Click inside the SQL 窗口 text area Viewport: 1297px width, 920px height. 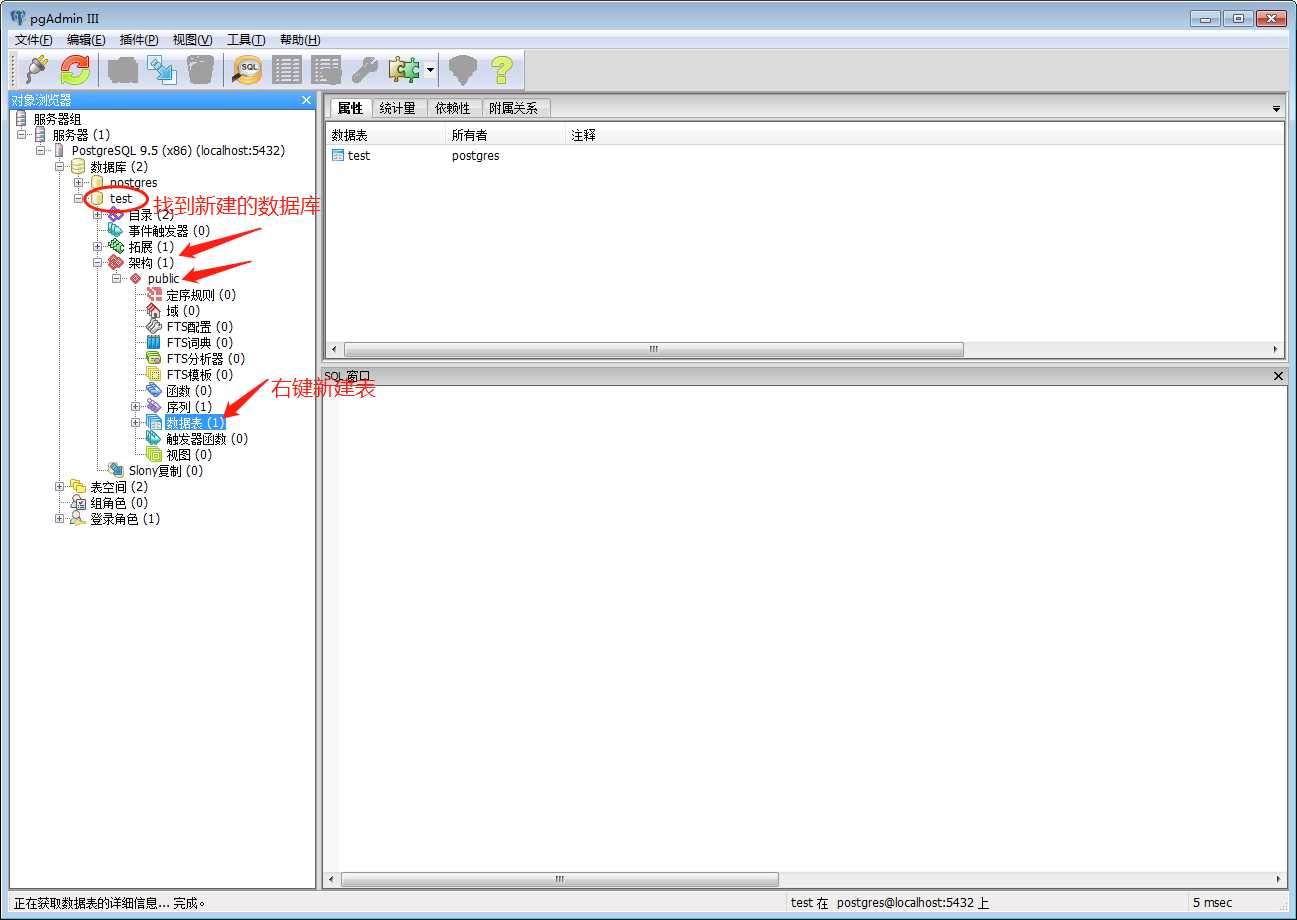[805, 628]
